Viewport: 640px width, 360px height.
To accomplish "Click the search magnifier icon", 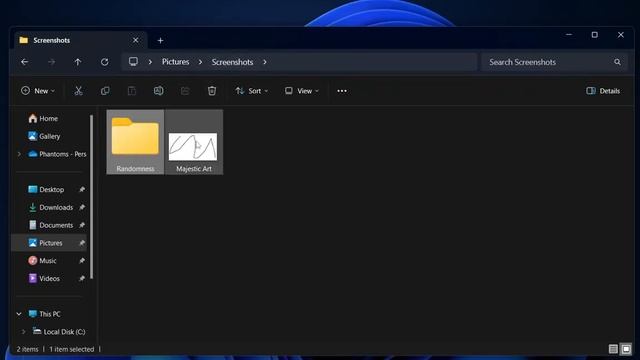I will 617,62.
